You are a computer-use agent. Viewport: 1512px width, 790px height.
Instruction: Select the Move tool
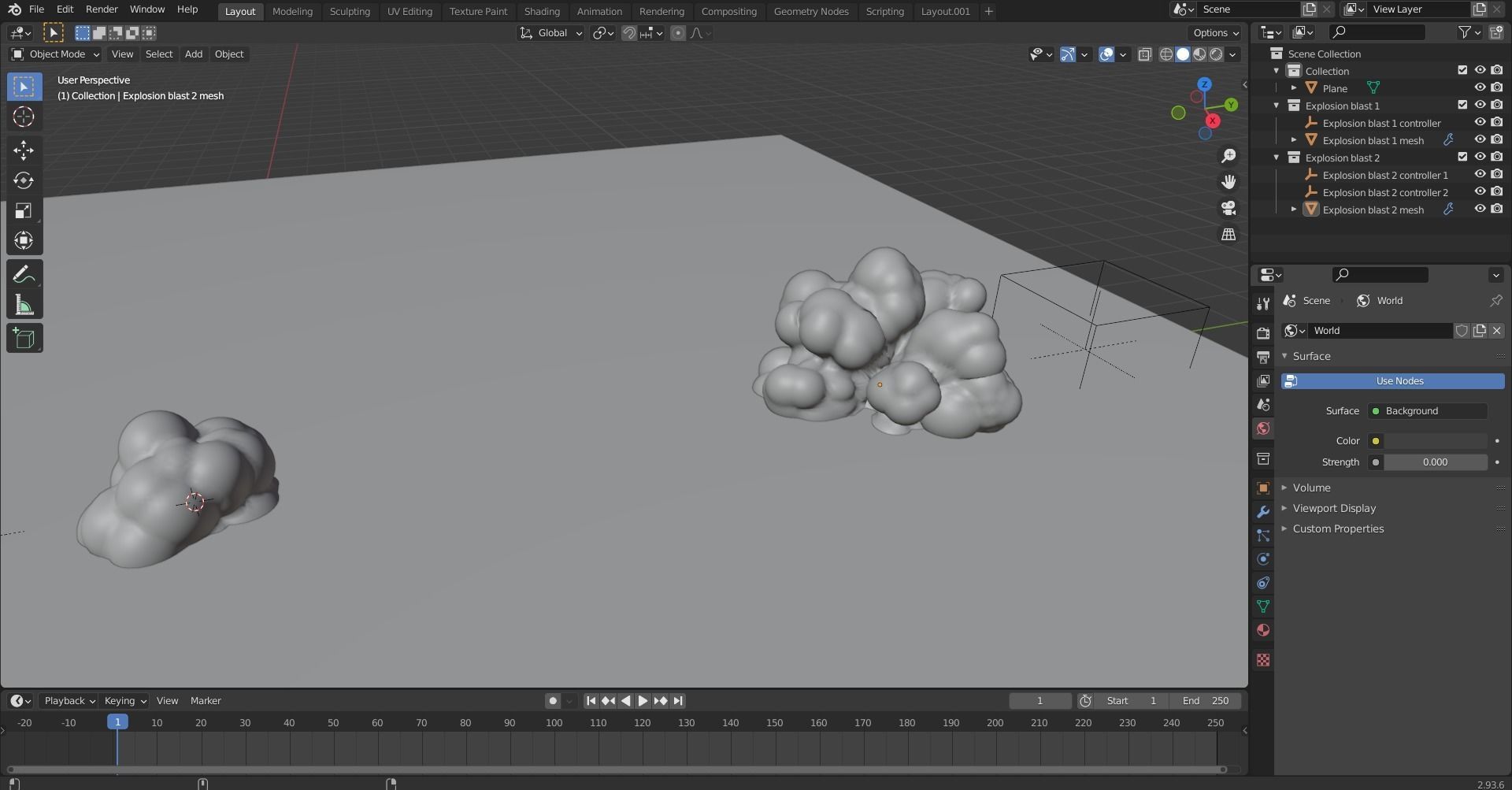click(24, 150)
